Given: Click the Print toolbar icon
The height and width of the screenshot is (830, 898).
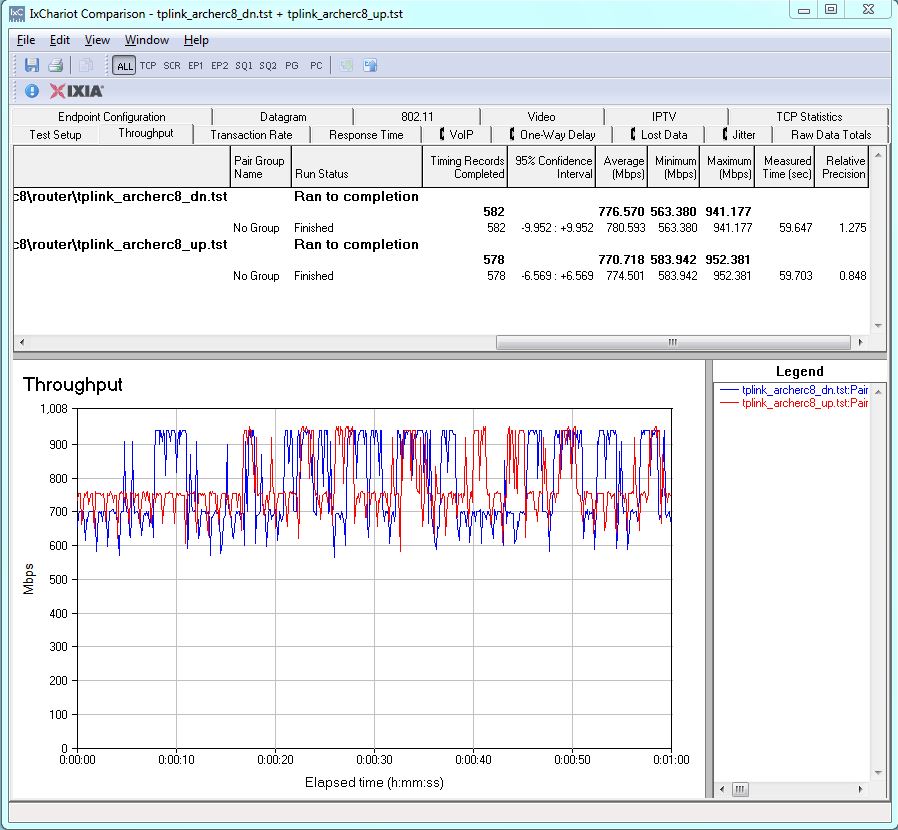Looking at the screenshot, I should 56,65.
